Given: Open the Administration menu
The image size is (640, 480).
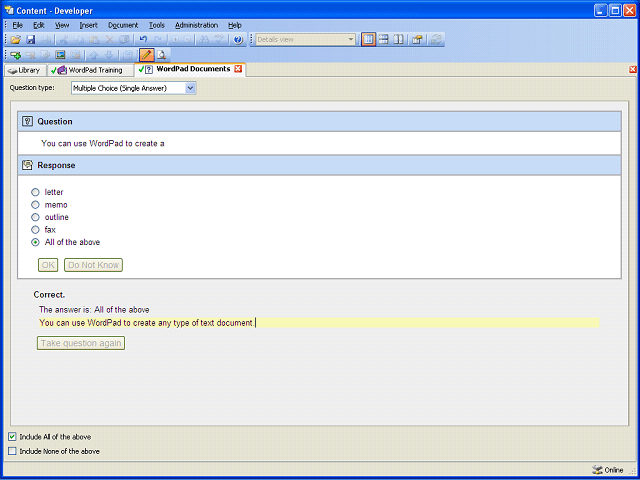Looking at the screenshot, I should [x=196, y=25].
